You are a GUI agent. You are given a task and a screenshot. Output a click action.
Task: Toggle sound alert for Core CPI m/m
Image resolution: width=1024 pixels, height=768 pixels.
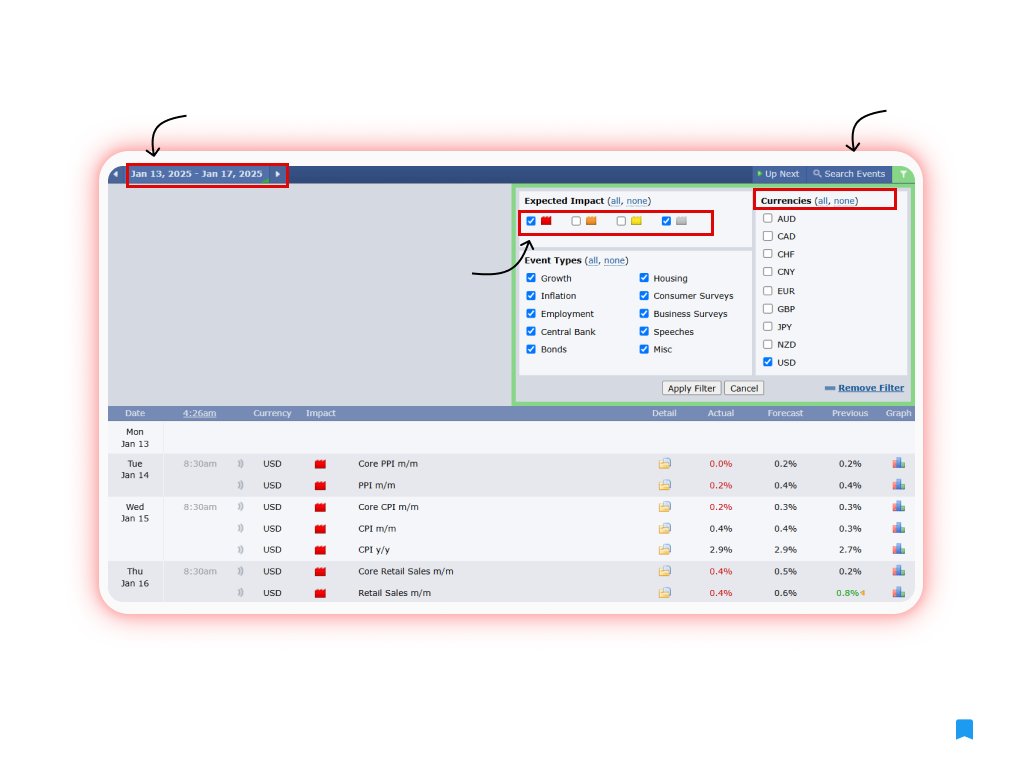coord(240,507)
